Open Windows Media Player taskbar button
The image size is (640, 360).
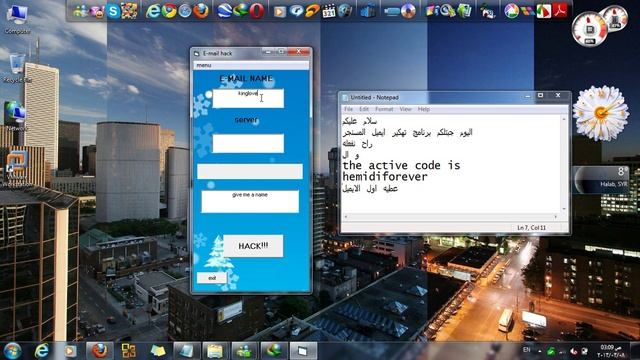pos(70,351)
